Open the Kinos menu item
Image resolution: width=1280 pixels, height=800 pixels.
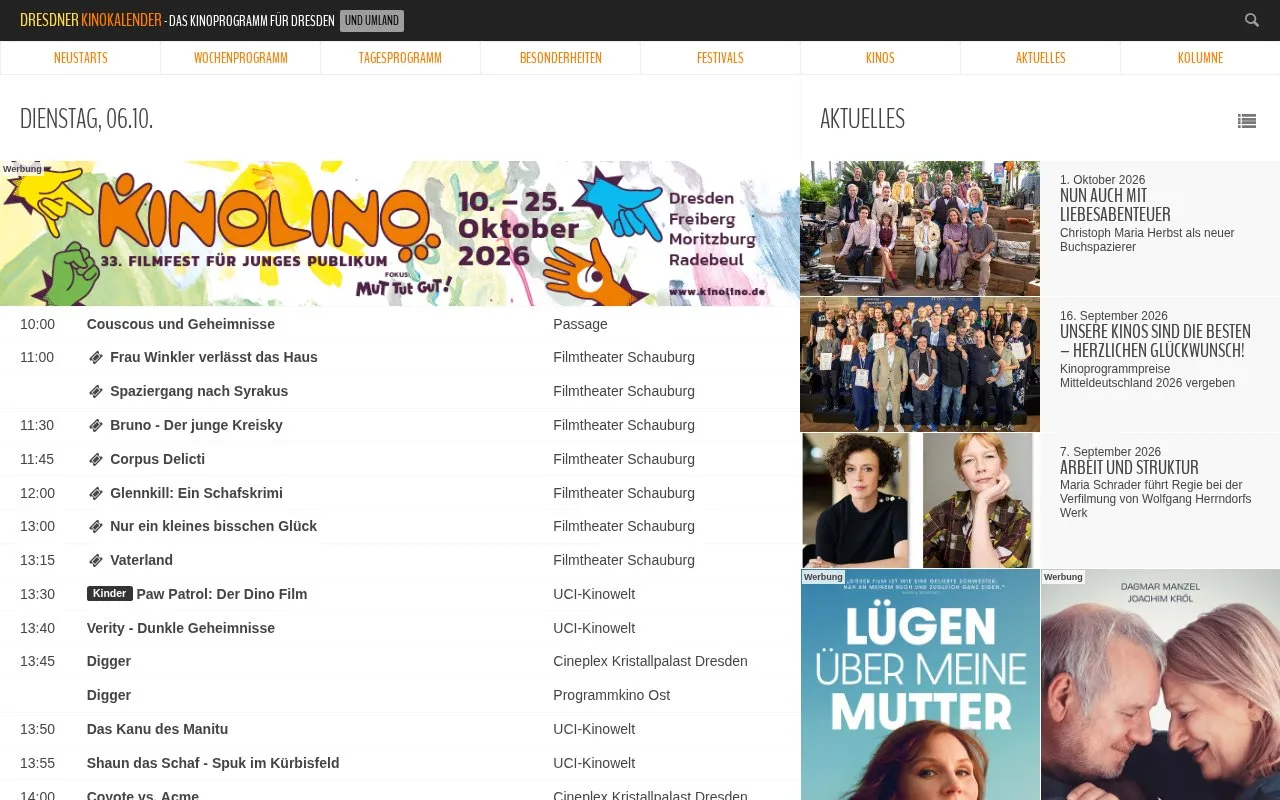pos(880,58)
